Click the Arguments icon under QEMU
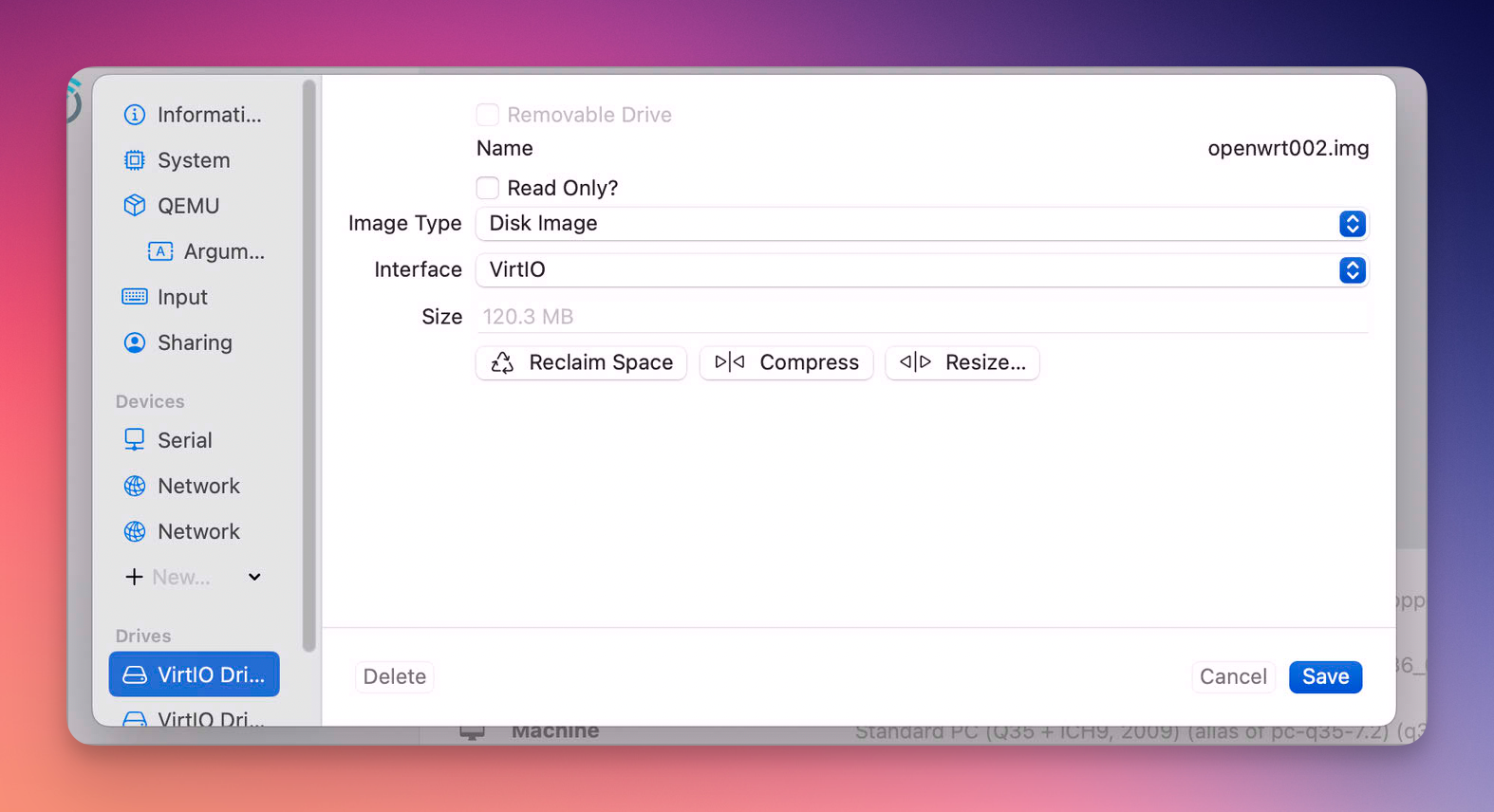The image size is (1494, 812). [160, 251]
